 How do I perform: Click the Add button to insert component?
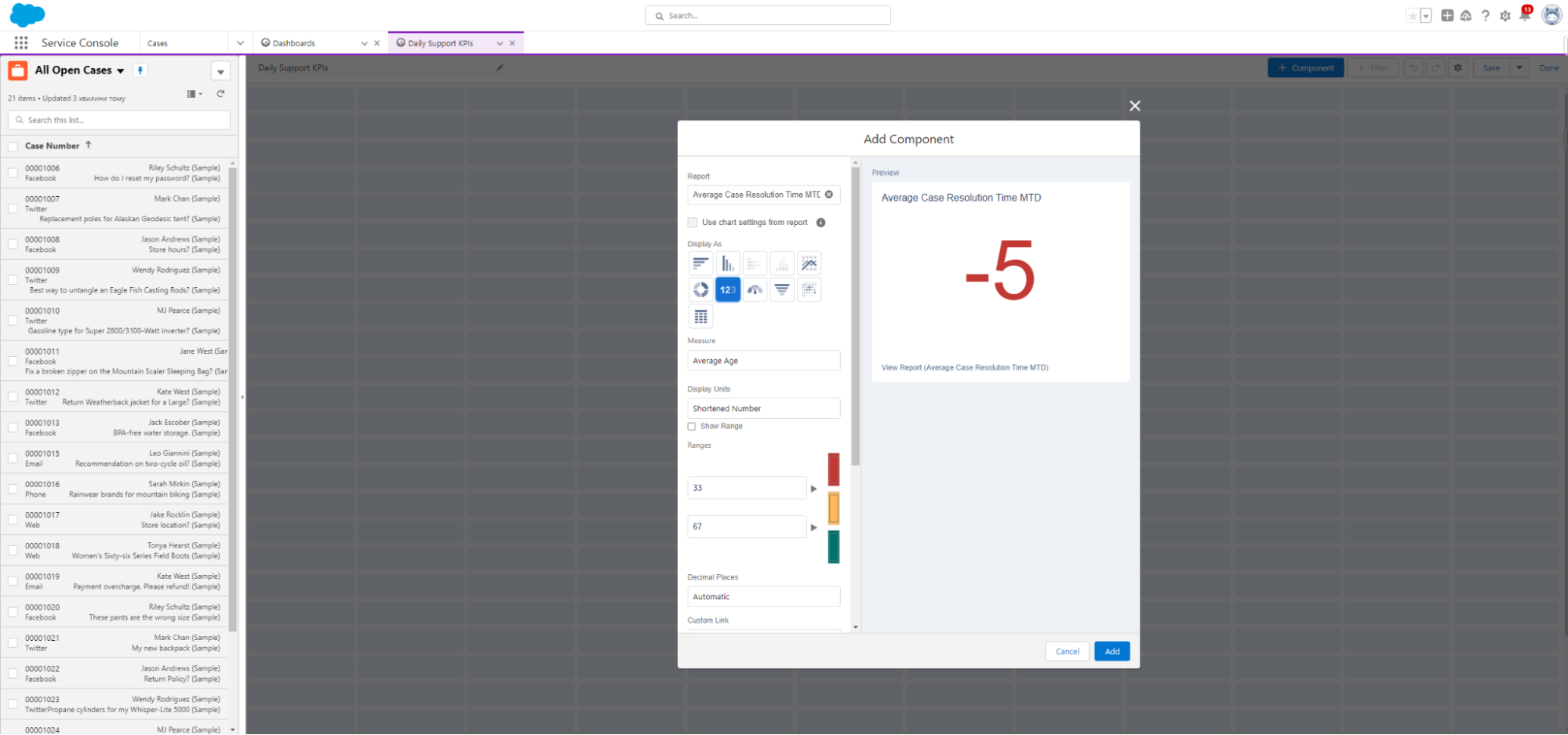[1111, 651]
